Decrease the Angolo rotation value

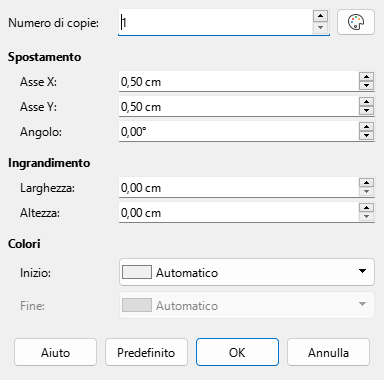coord(366,136)
